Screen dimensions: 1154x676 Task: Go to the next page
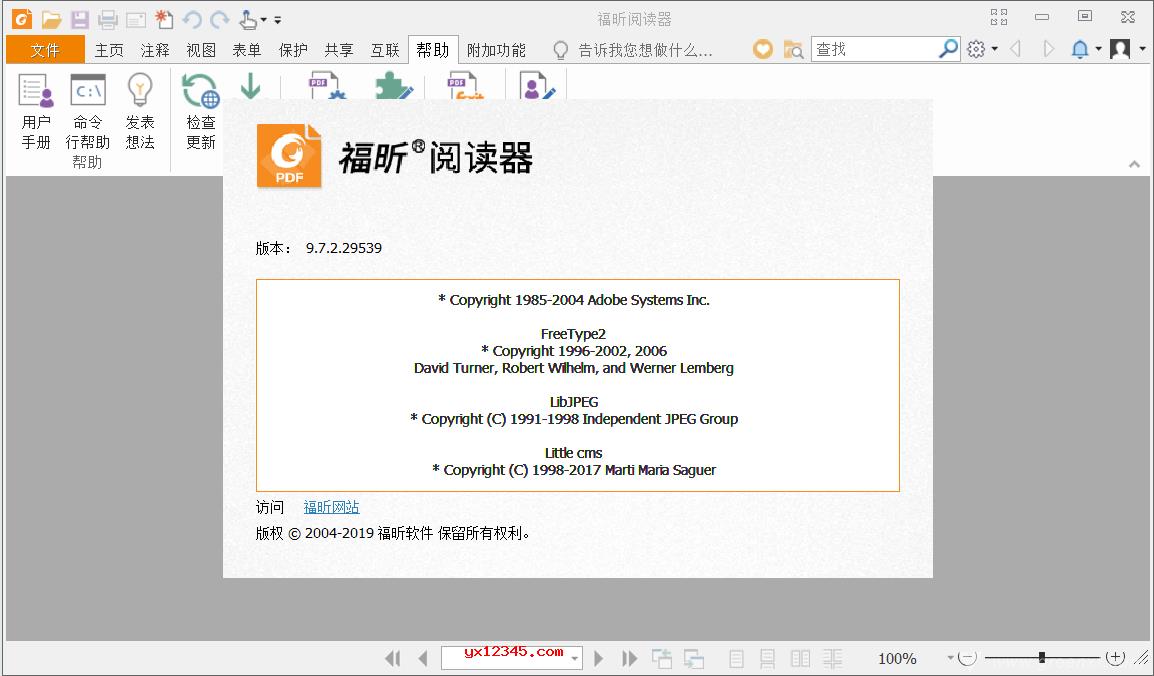tap(598, 658)
